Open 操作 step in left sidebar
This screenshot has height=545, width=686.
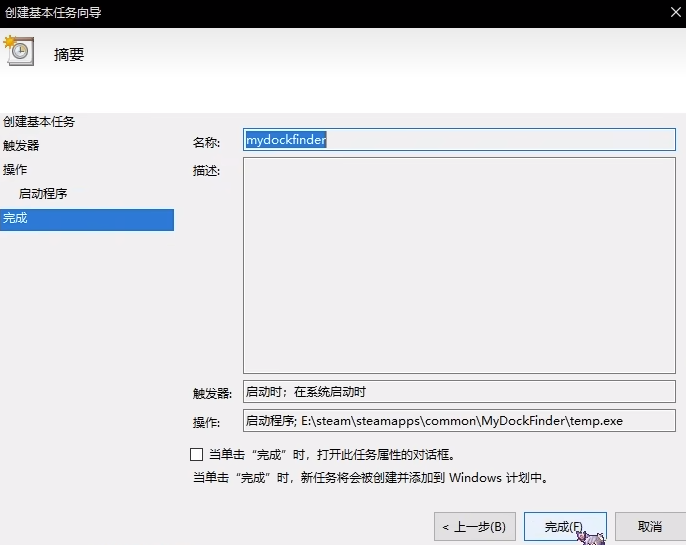tap(15, 170)
